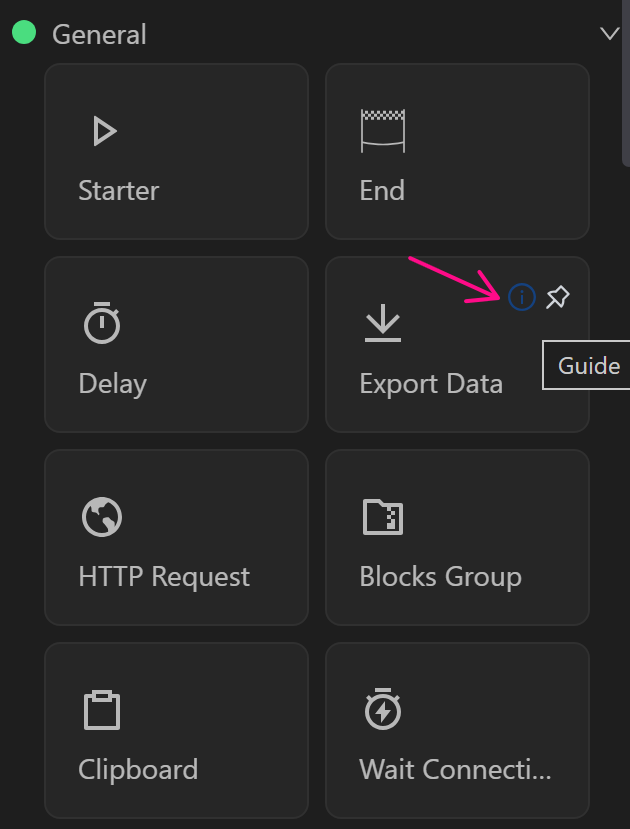Click the Starter block label

pyautogui.click(x=118, y=190)
